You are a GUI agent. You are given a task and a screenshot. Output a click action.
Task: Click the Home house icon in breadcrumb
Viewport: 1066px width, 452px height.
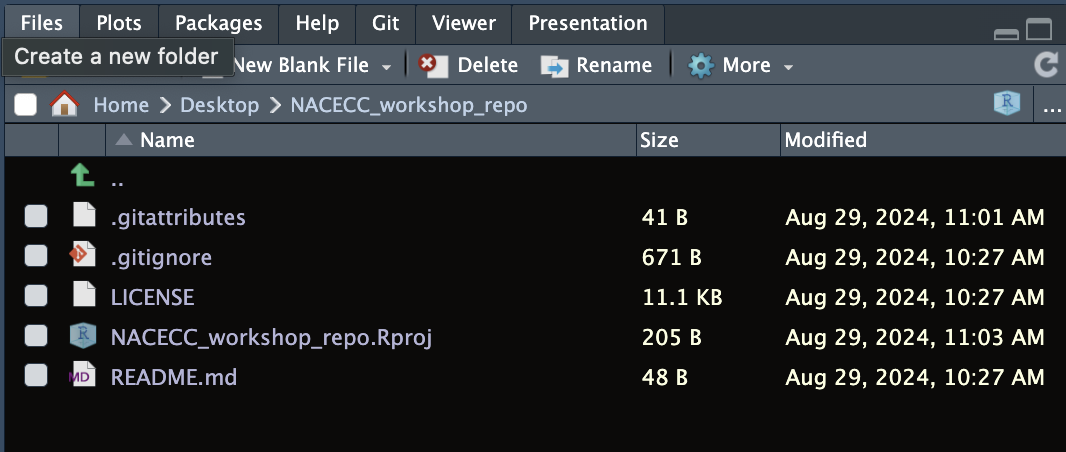coord(64,104)
